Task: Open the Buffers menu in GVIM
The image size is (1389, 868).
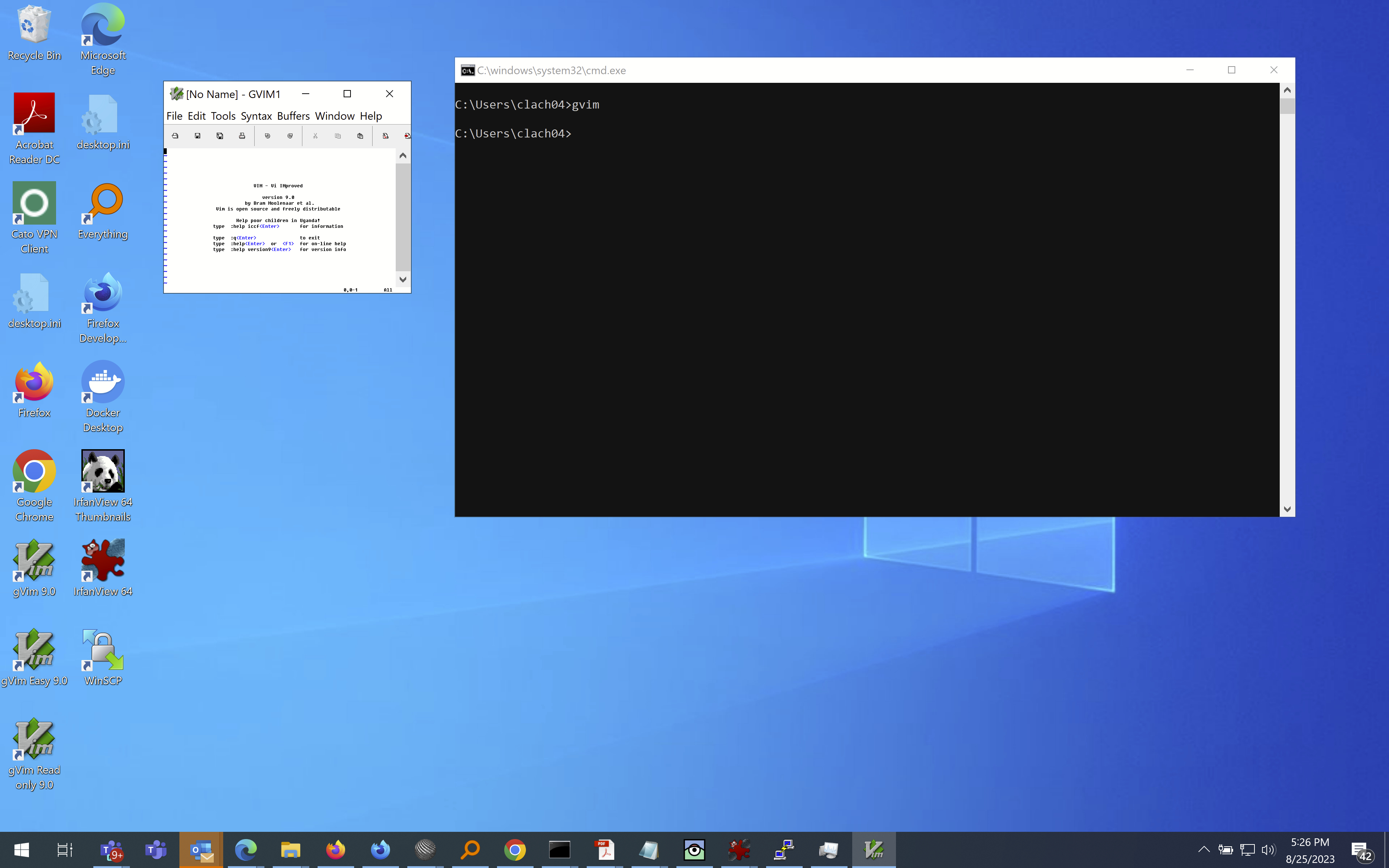Action: [x=294, y=116]
